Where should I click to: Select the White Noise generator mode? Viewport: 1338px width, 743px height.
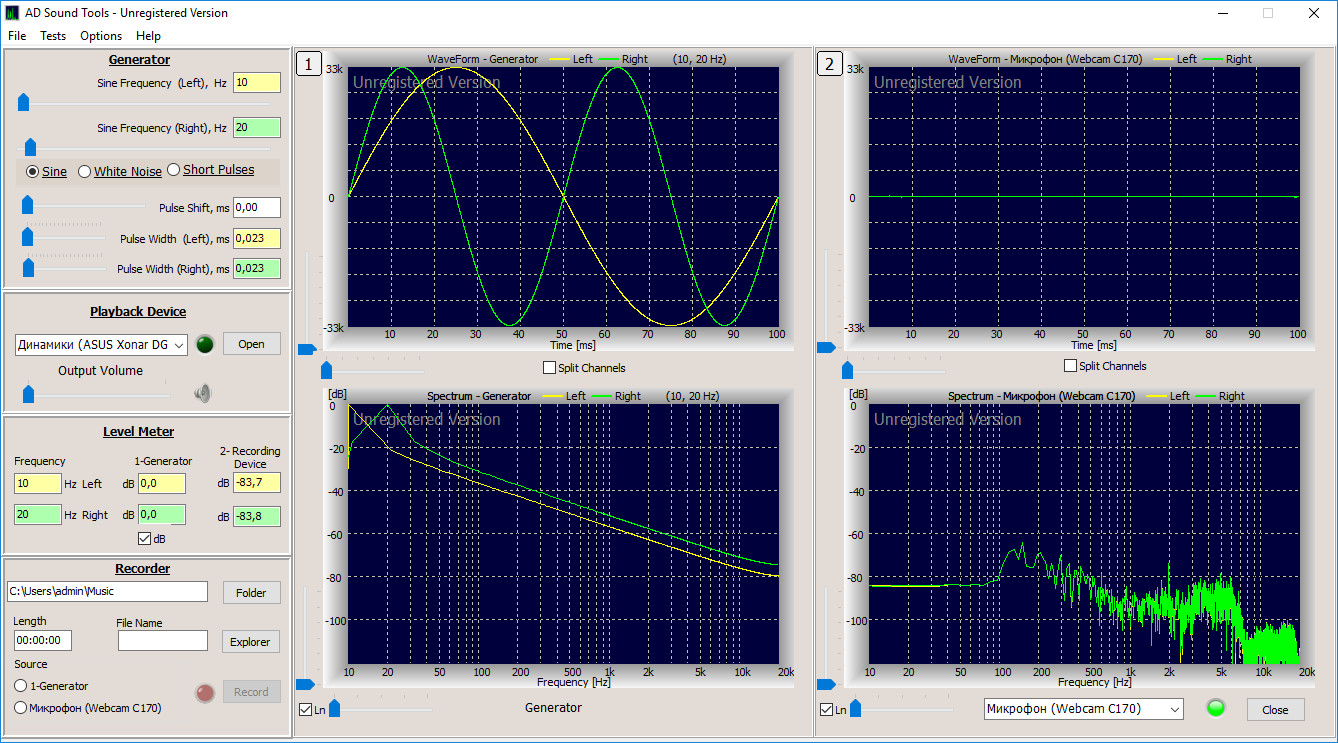coord(84,171)
